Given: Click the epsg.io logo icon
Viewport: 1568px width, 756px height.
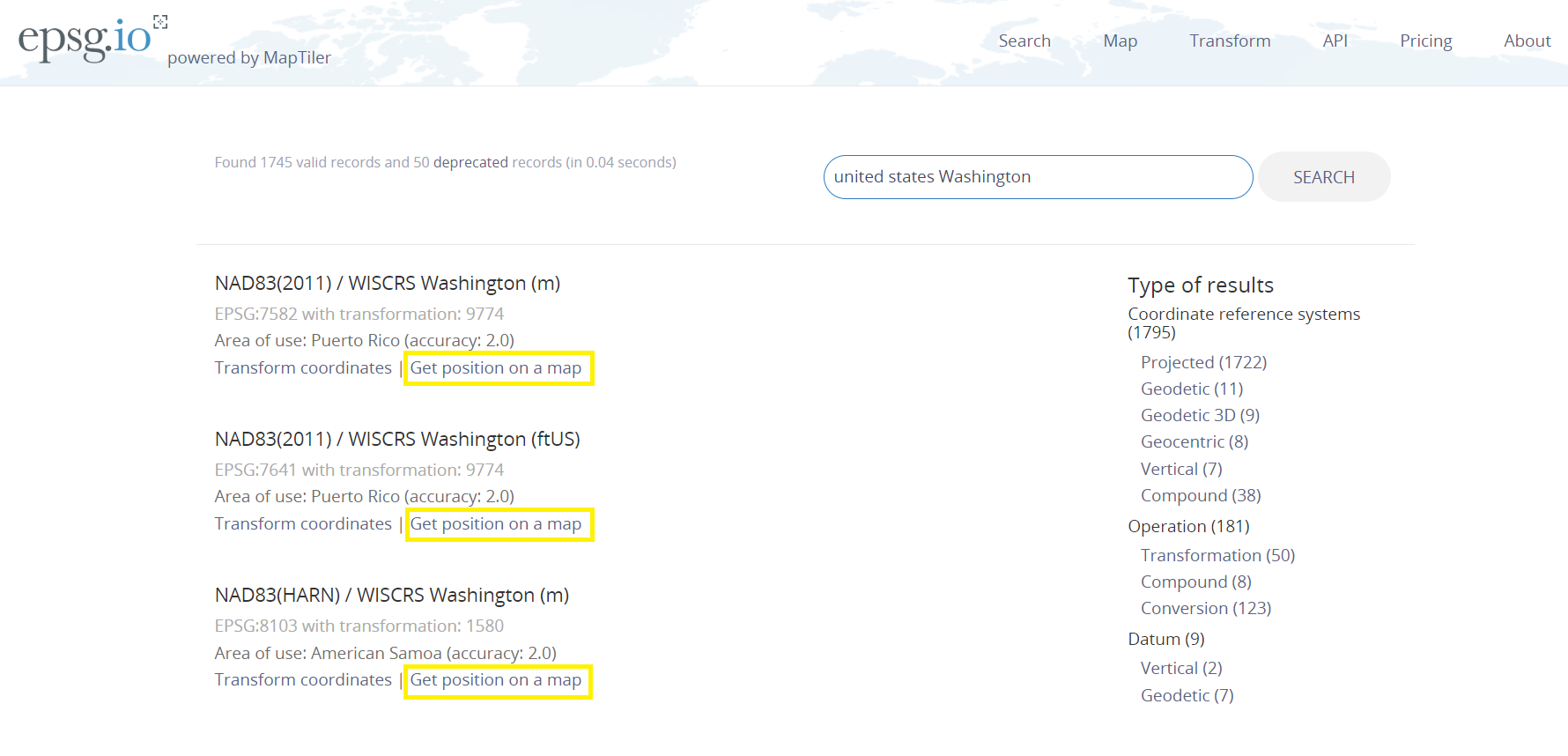Looking at the screenshot, I should pos(85,40).
